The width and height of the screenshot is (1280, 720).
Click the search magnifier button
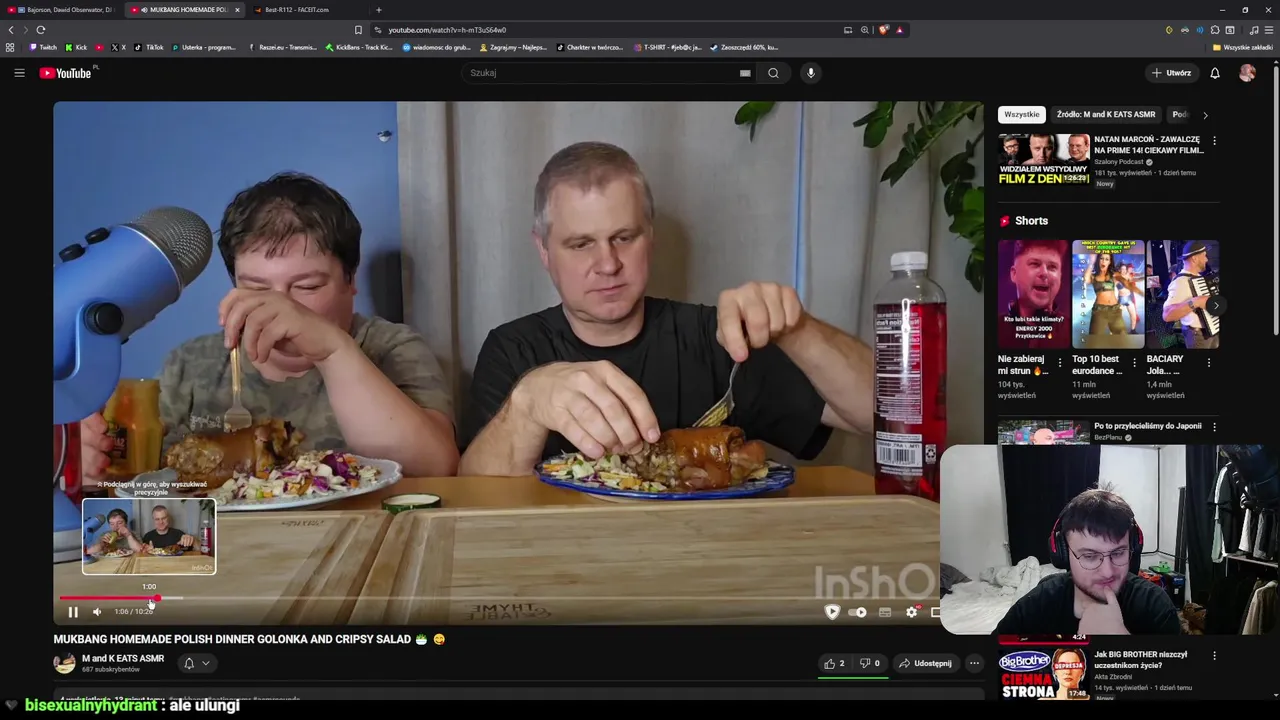773,73
